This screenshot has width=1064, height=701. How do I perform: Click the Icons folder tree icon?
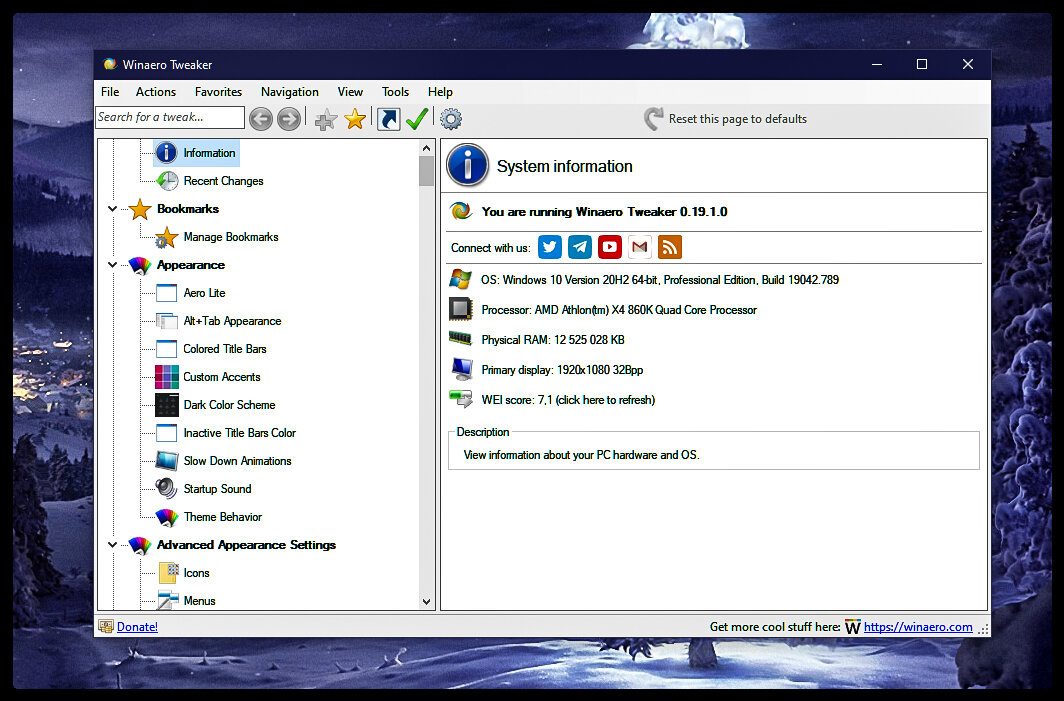pos(168,573)
